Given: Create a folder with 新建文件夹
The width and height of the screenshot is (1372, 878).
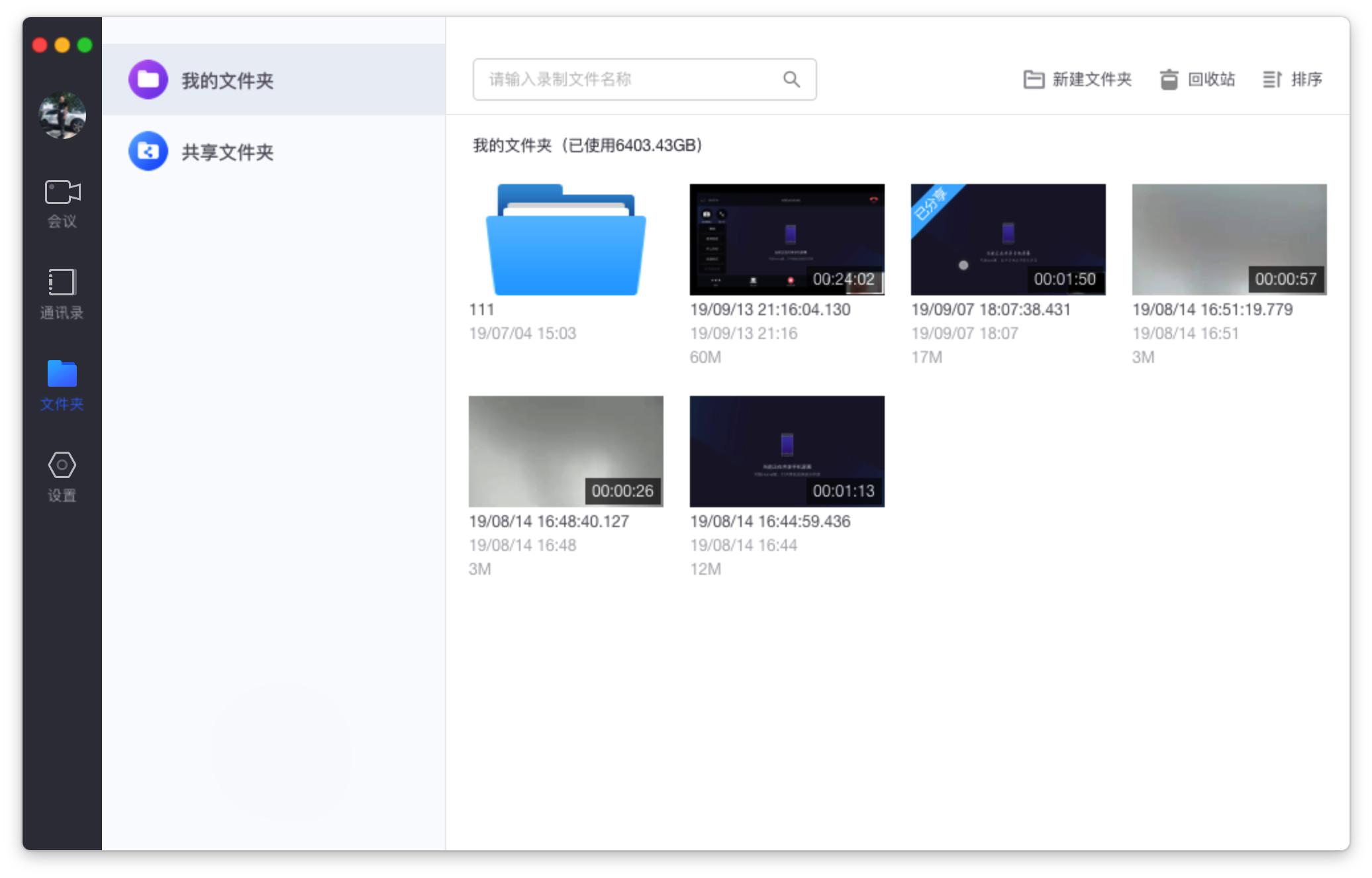Looking at the screenshot, I should tap(1077, 79).
